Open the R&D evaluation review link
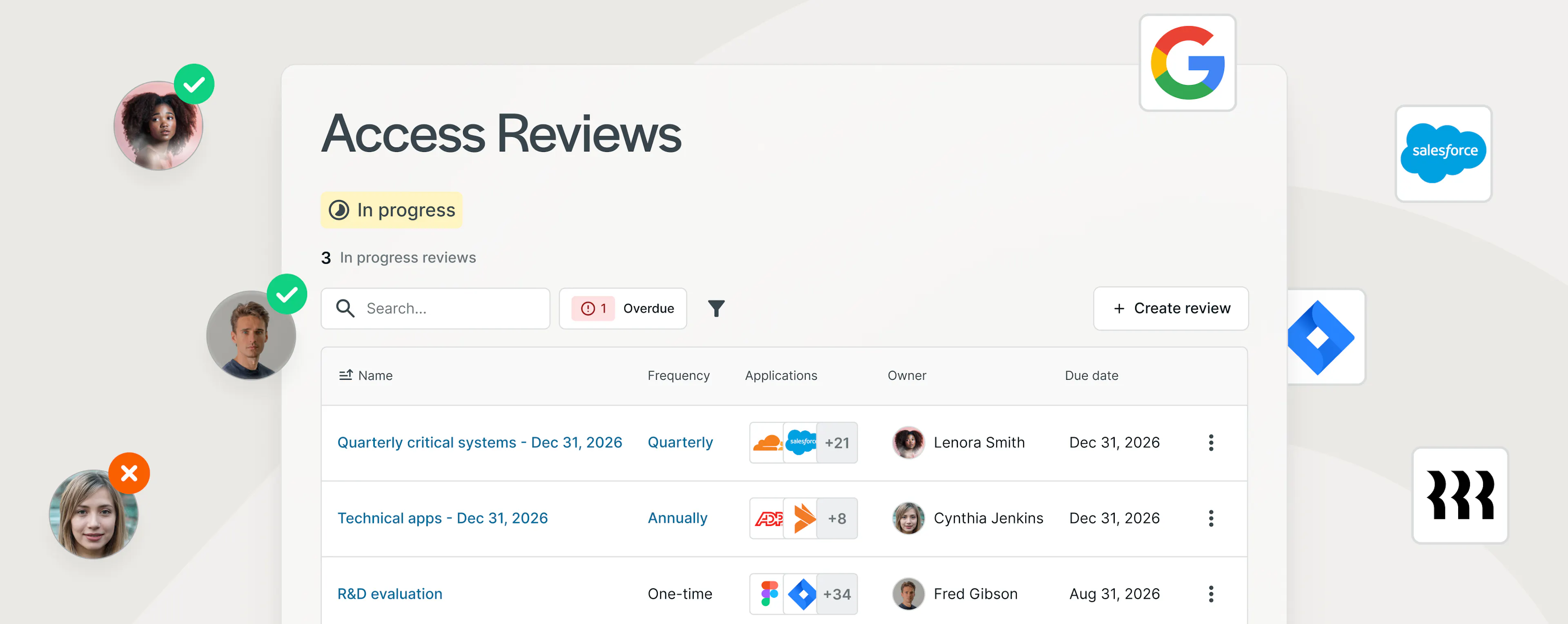Viewport: 1568px width, 624px height. point(390,593)
